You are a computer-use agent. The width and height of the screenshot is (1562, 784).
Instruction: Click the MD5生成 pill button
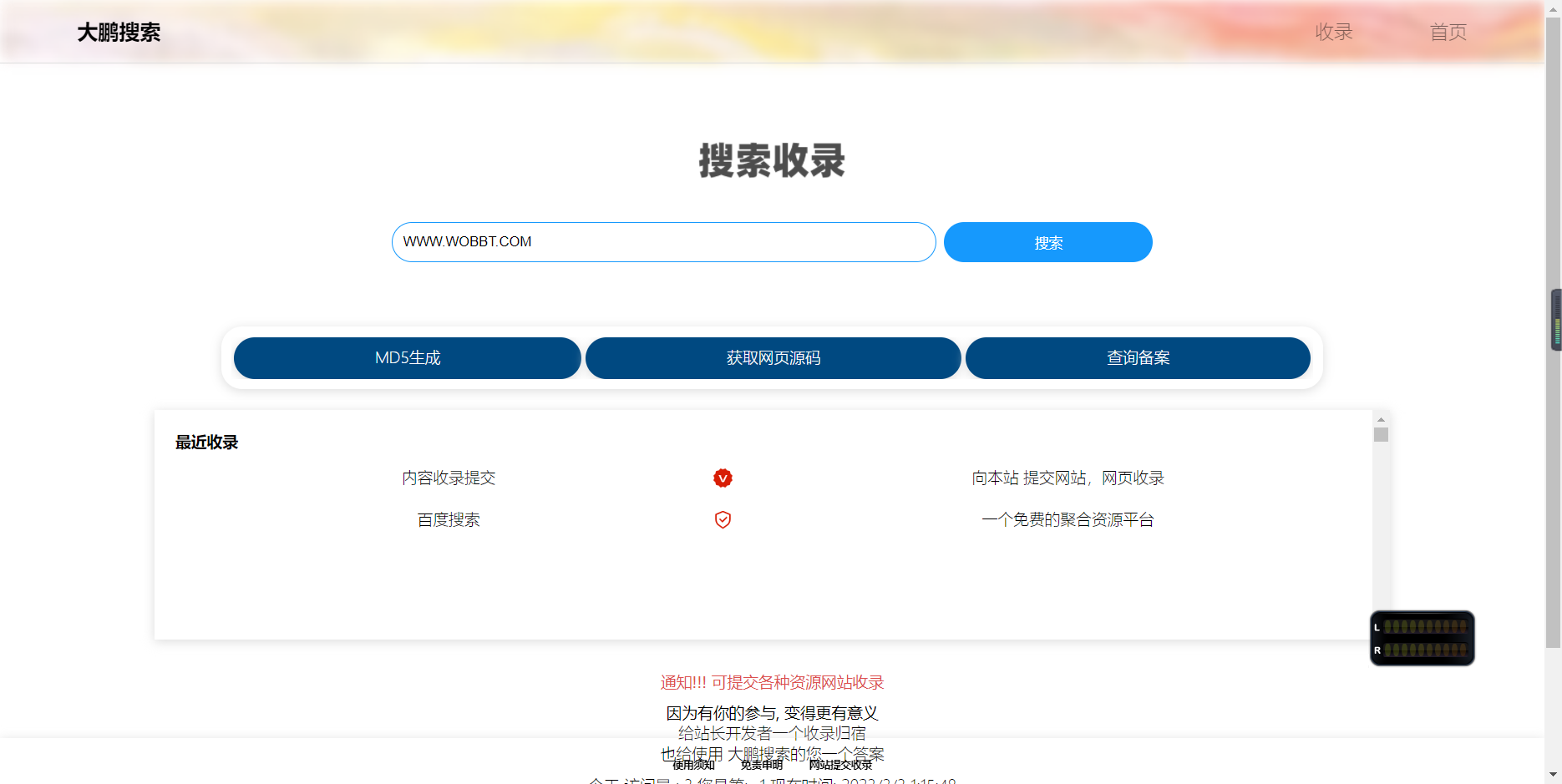coord(407,357)
